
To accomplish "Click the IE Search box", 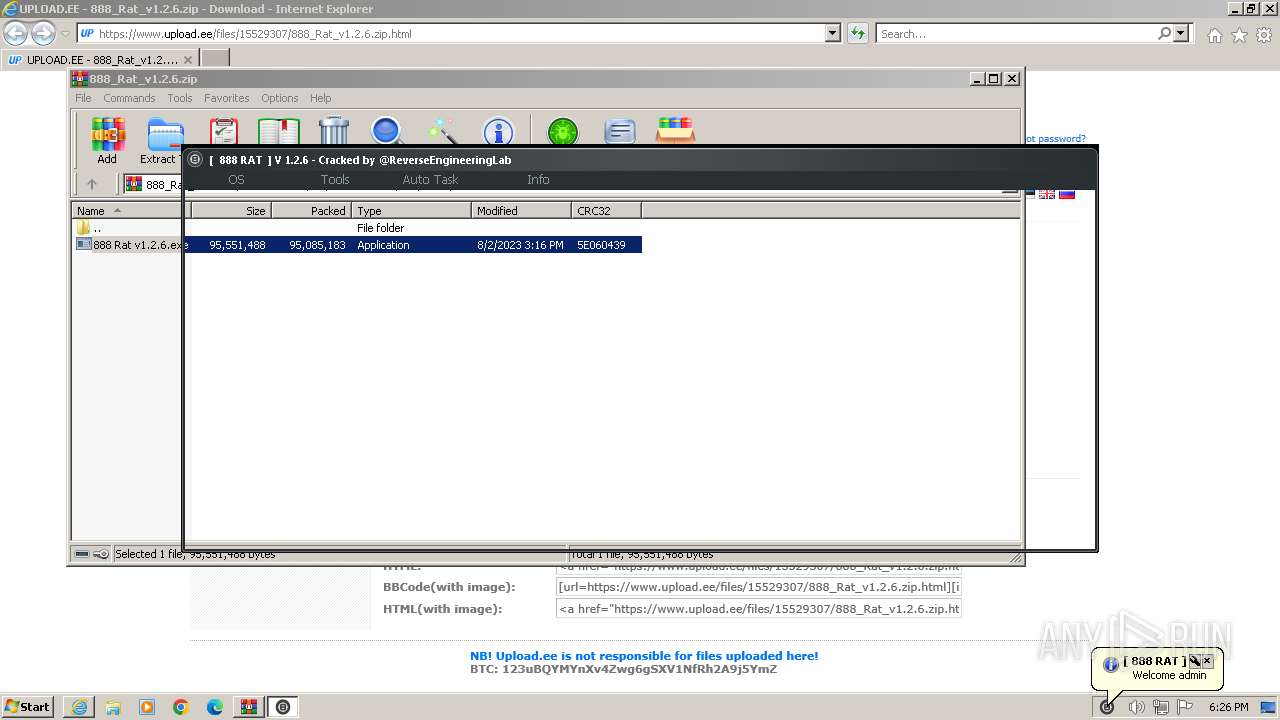I will click(1015, 34).
